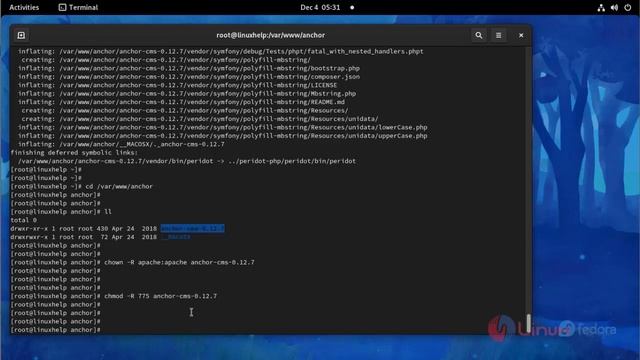The image size is (640, 360).
Task: Open the Terminal app menu in top bar
Action: [78, 7]
